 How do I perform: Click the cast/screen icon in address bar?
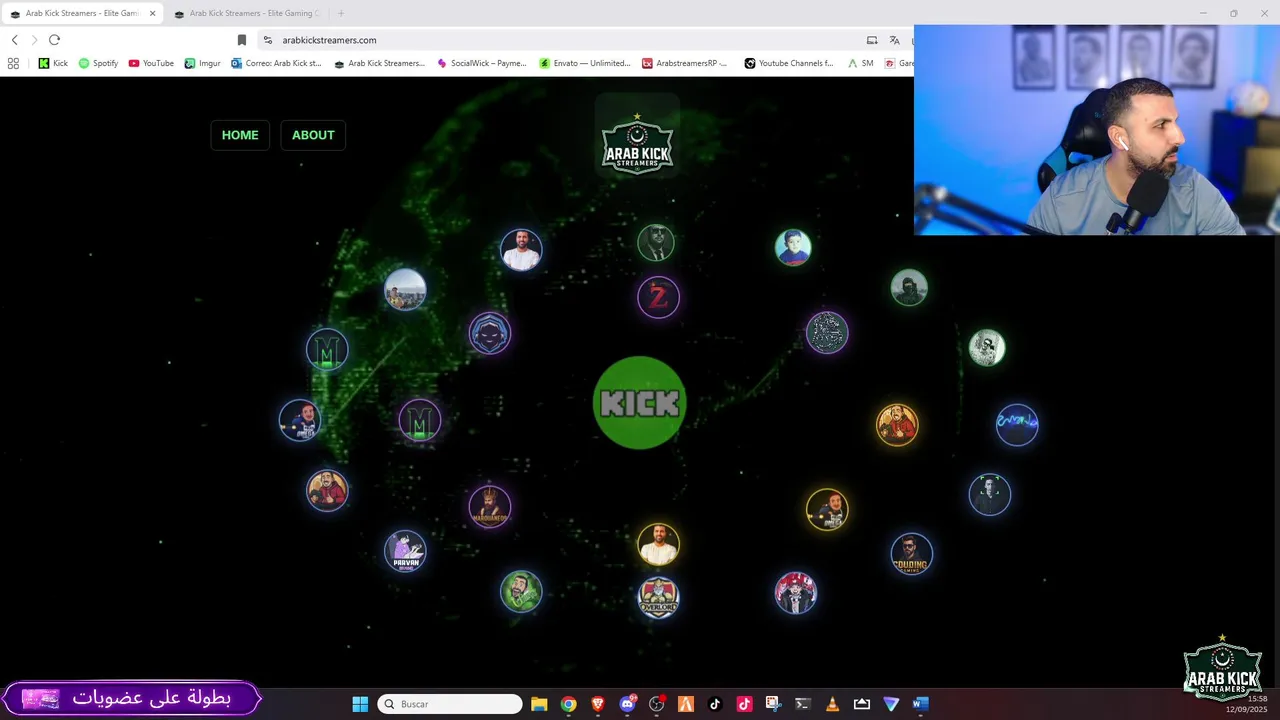(x=872, y=40)
